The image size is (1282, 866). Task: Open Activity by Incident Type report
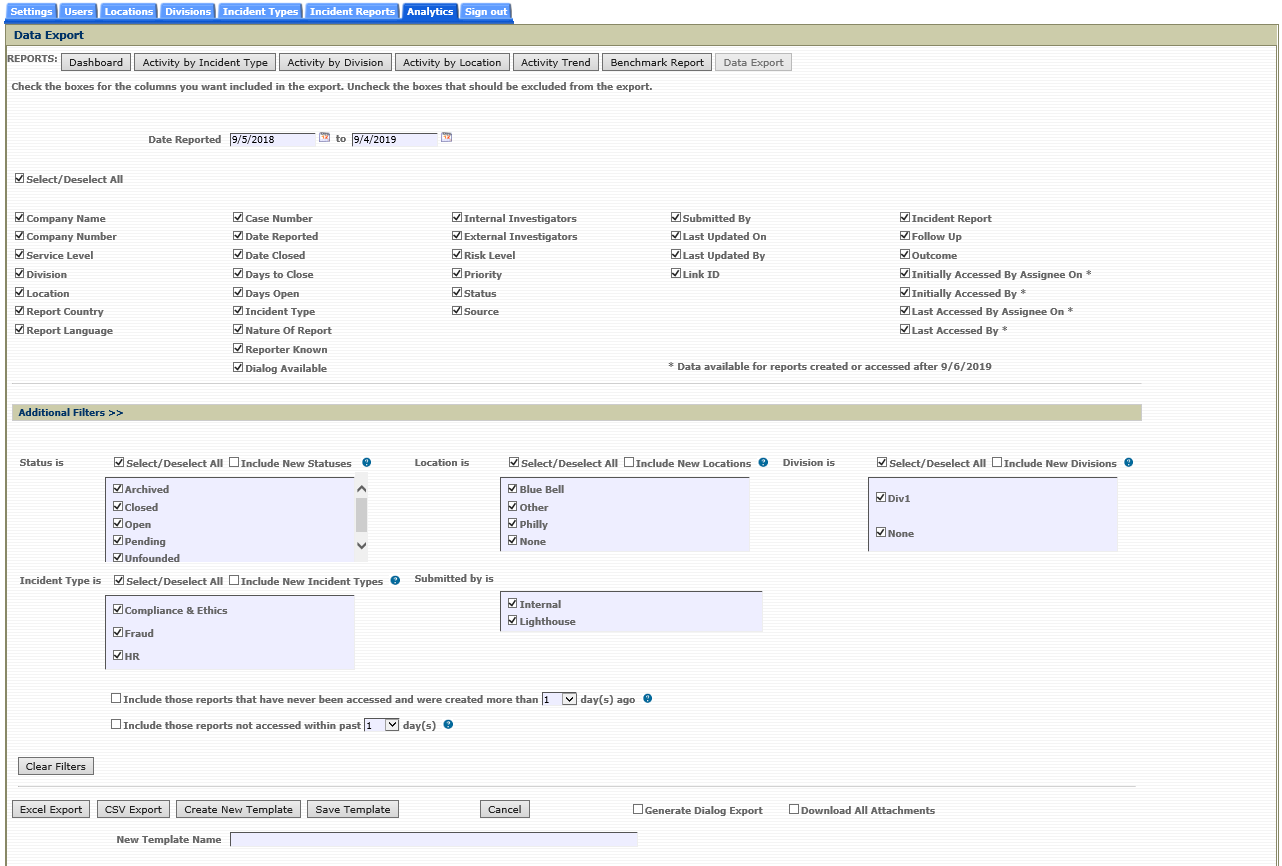click(205, 62)
